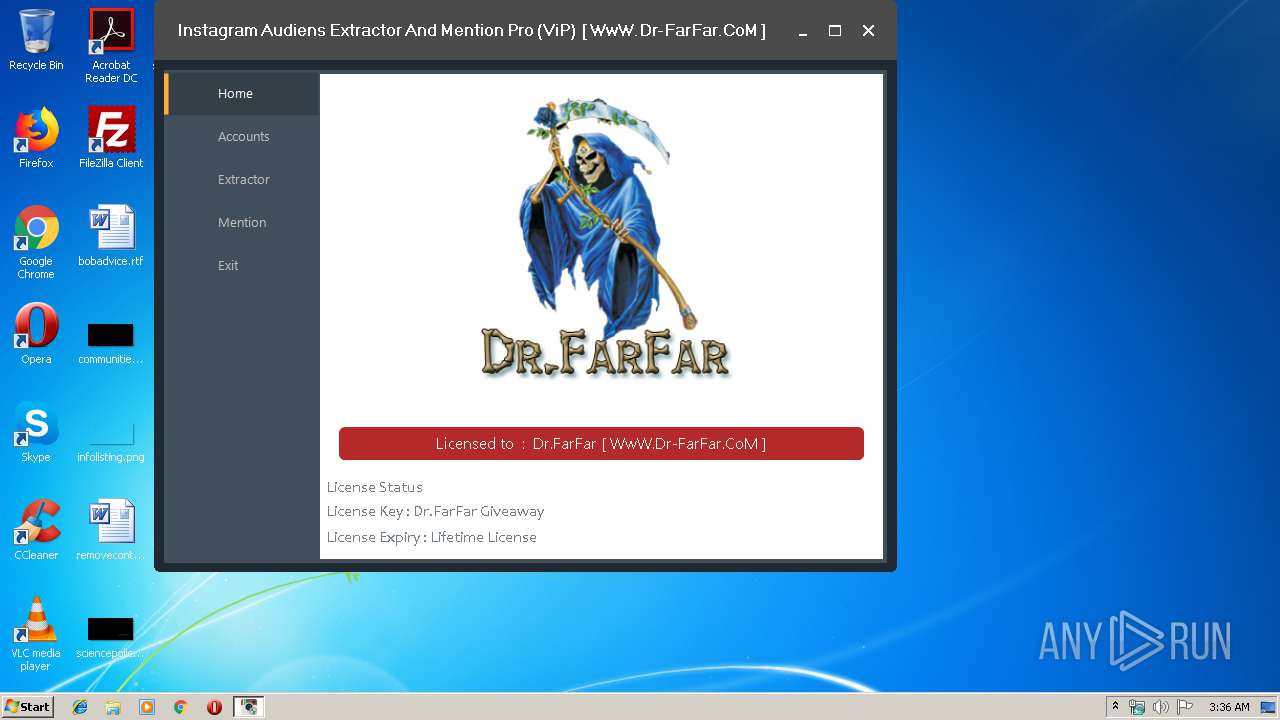Select the removecont... document icon
The height and width of the screenshot is (720, 1280).
tap(111, 530)
